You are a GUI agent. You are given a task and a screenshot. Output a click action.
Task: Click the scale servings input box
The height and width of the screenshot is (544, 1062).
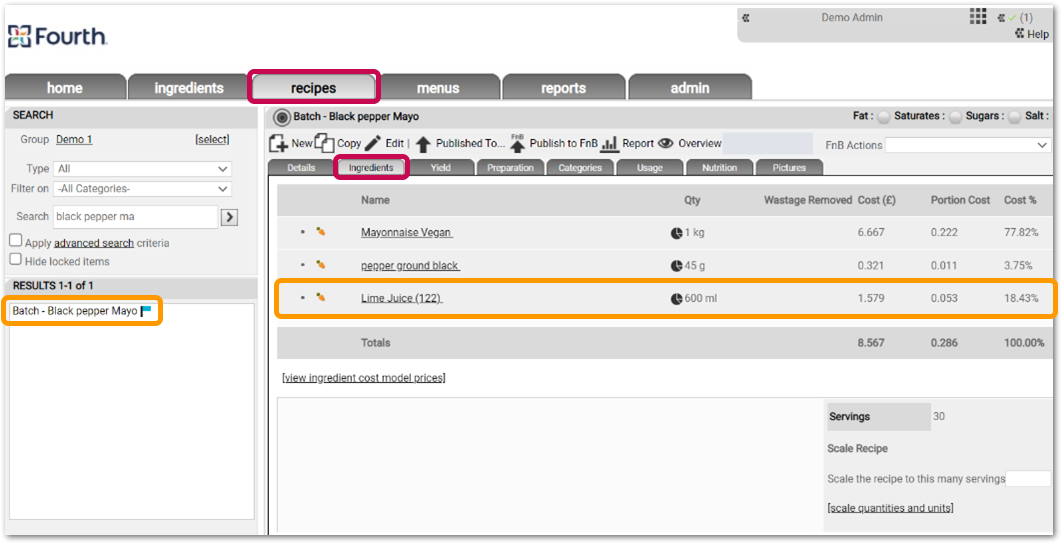(x=1028, y=478)
